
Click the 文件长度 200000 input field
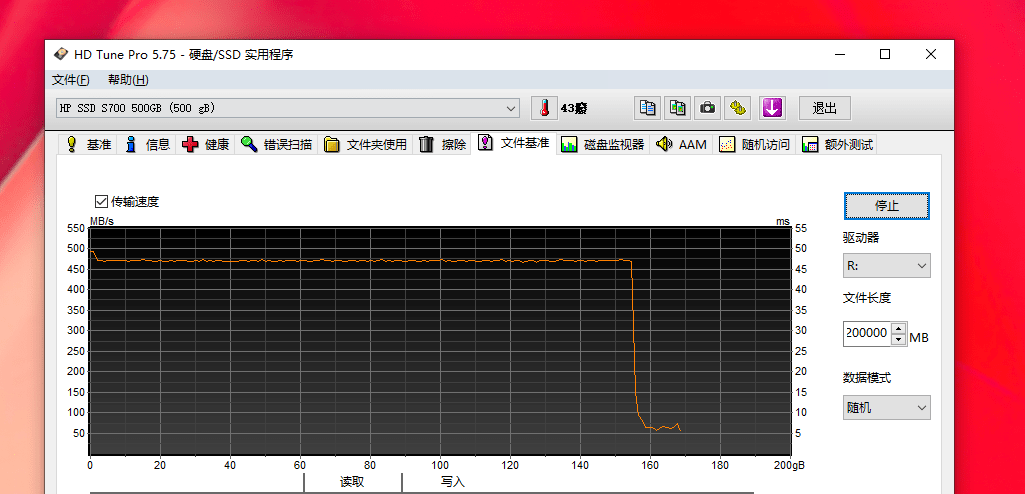[x=867, y=333]
